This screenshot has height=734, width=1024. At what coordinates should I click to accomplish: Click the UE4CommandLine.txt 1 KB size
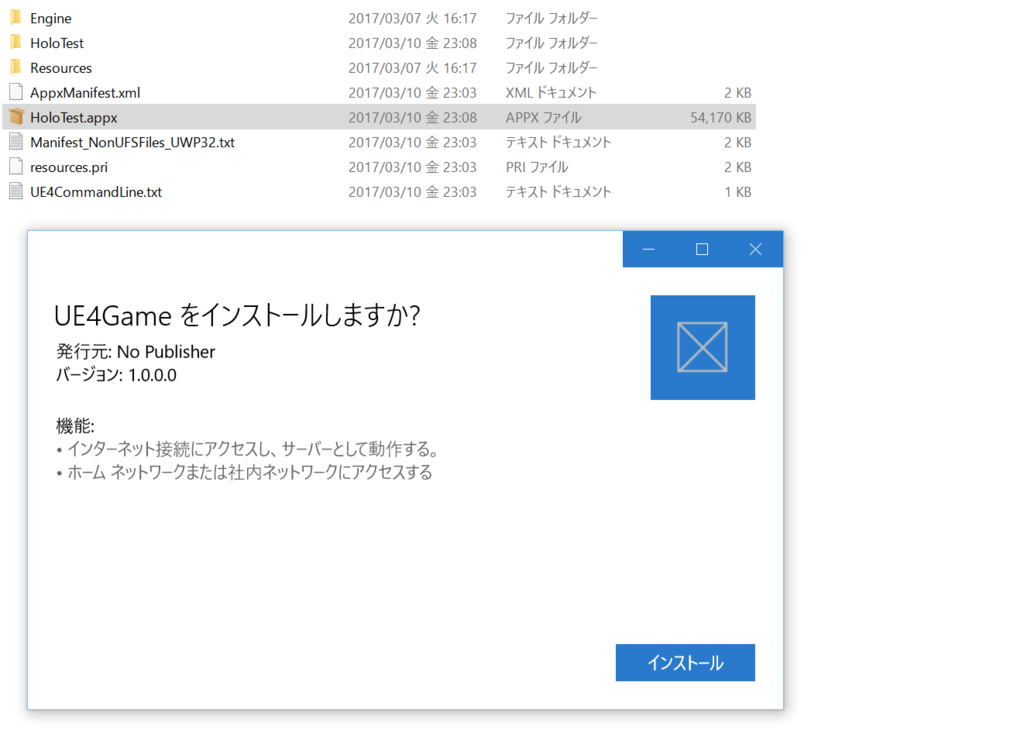pos(738,192)
